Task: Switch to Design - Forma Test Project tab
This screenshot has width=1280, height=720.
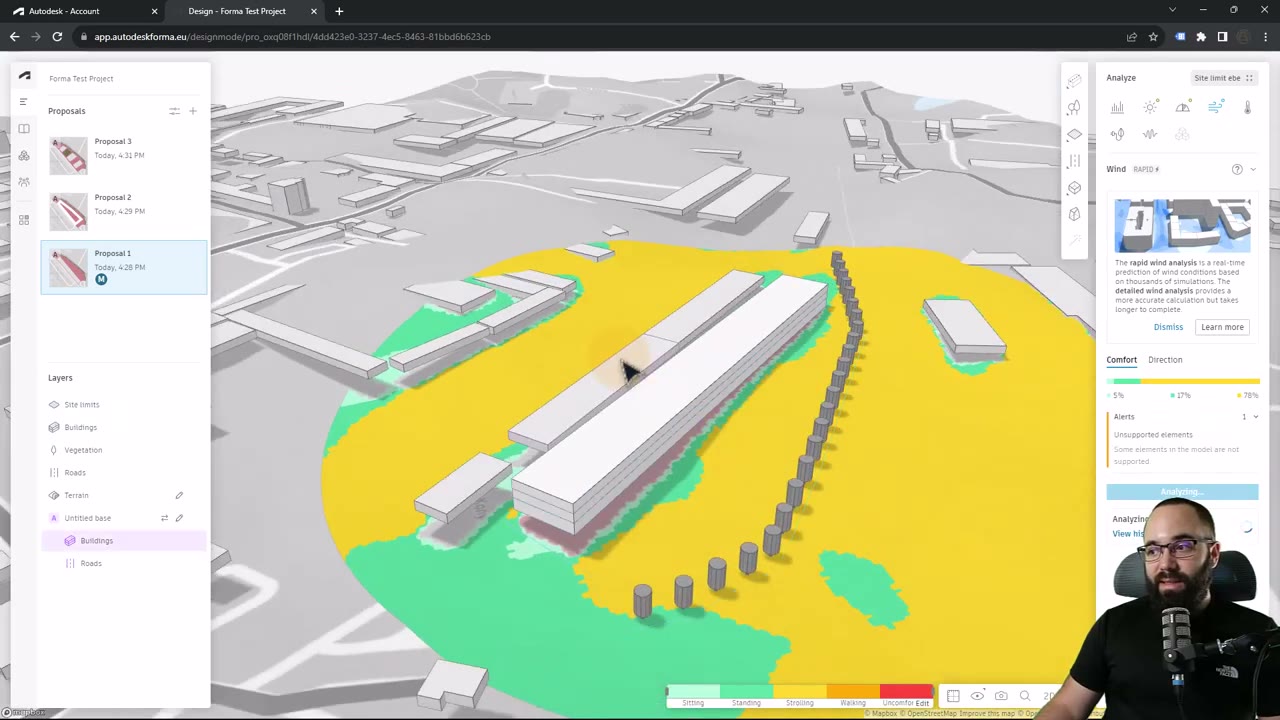Action: coord(246,11)
